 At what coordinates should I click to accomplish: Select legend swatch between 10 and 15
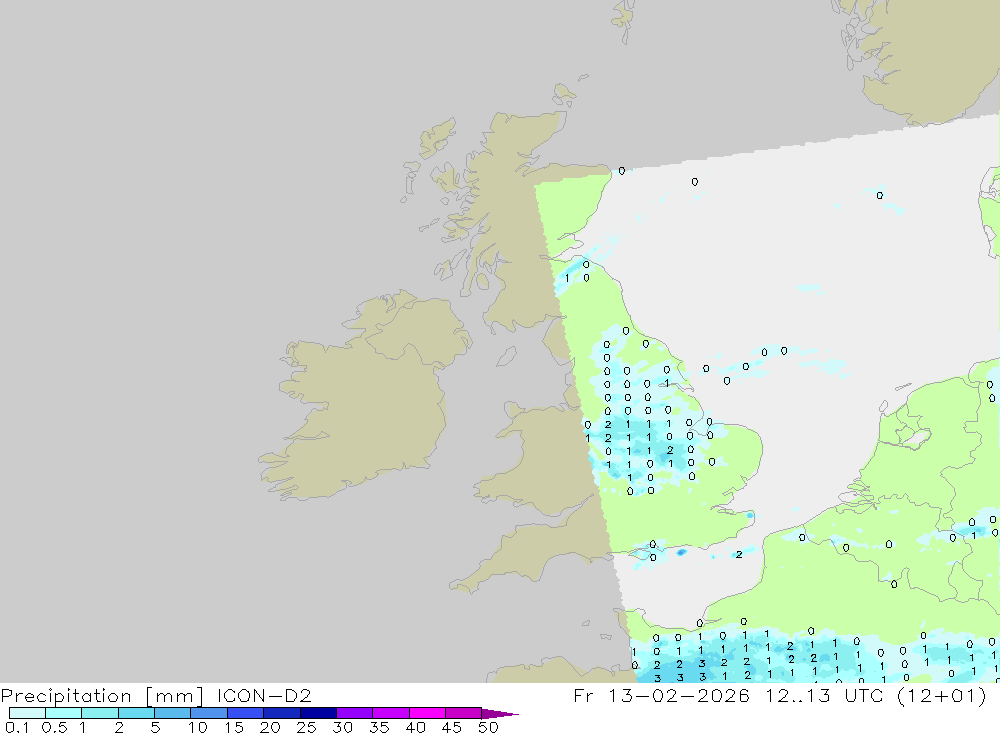coord(209,713)
